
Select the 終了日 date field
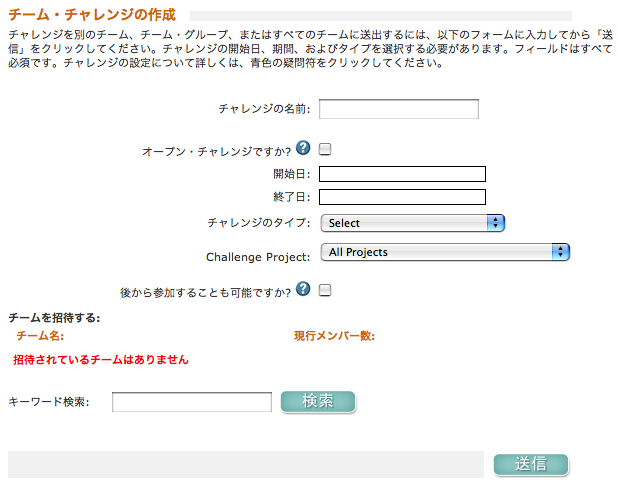pos(402,196)
